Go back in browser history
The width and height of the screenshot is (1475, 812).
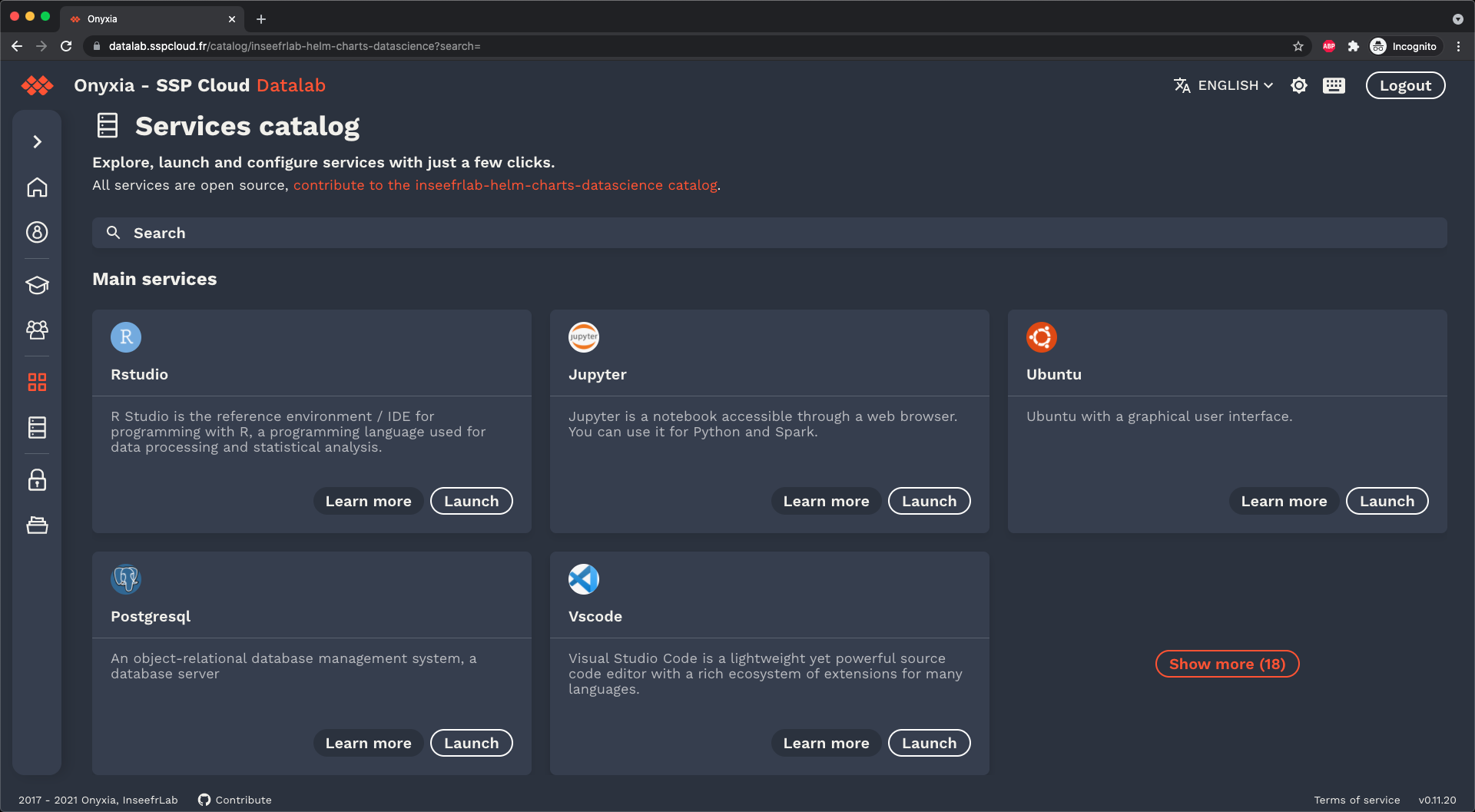tap(17, 46)
